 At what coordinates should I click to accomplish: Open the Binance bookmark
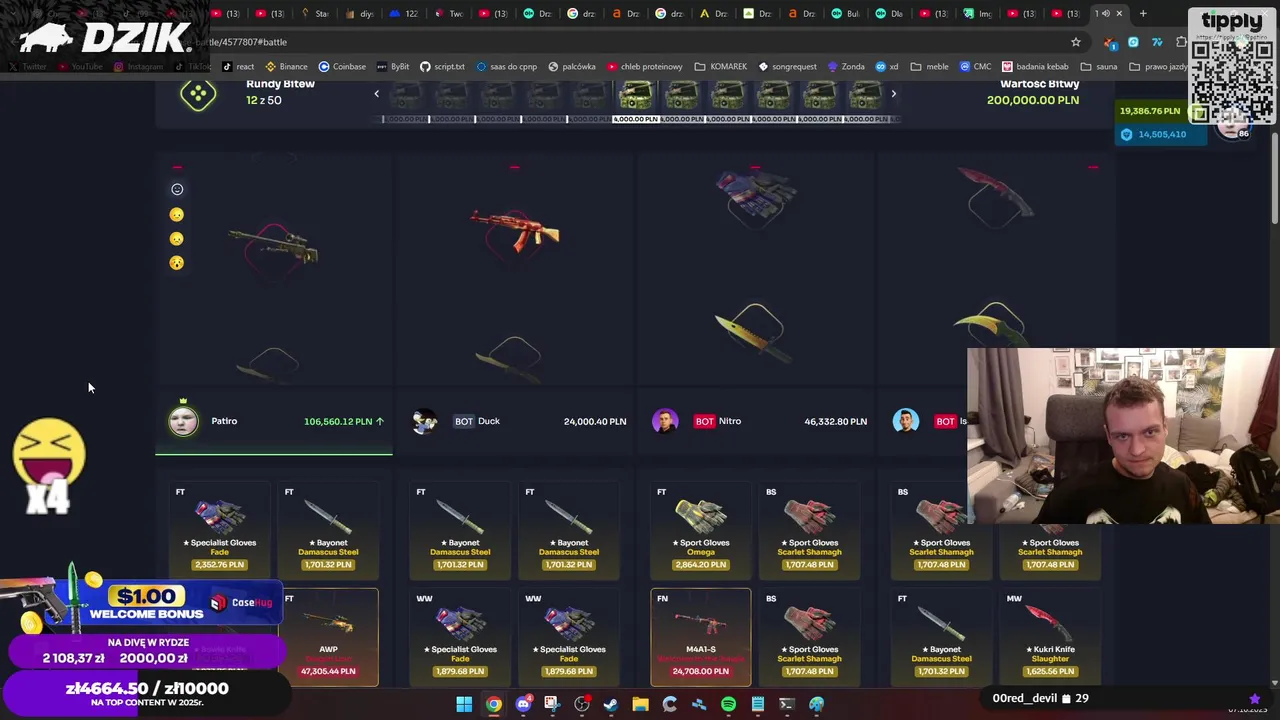click(x=286, y=66)
